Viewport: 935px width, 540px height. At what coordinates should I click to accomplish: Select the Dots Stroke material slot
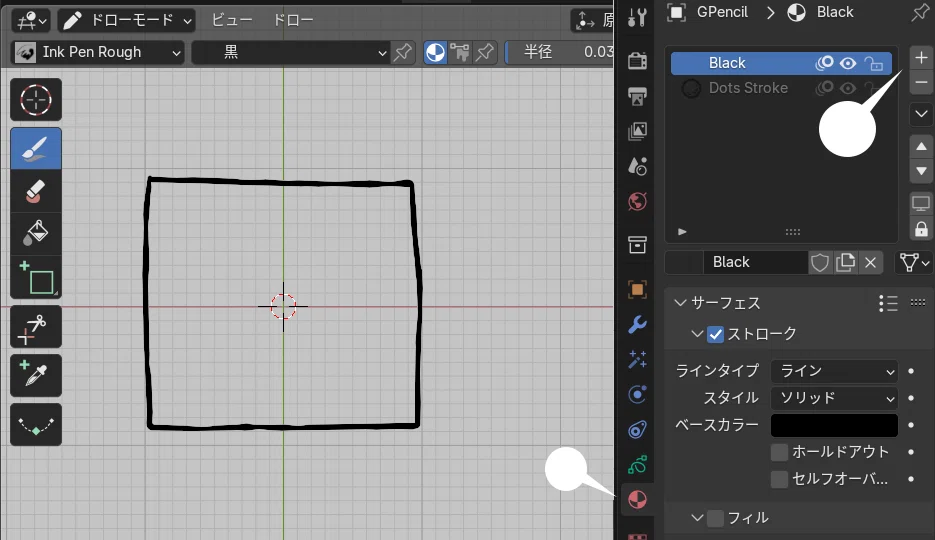781,88
